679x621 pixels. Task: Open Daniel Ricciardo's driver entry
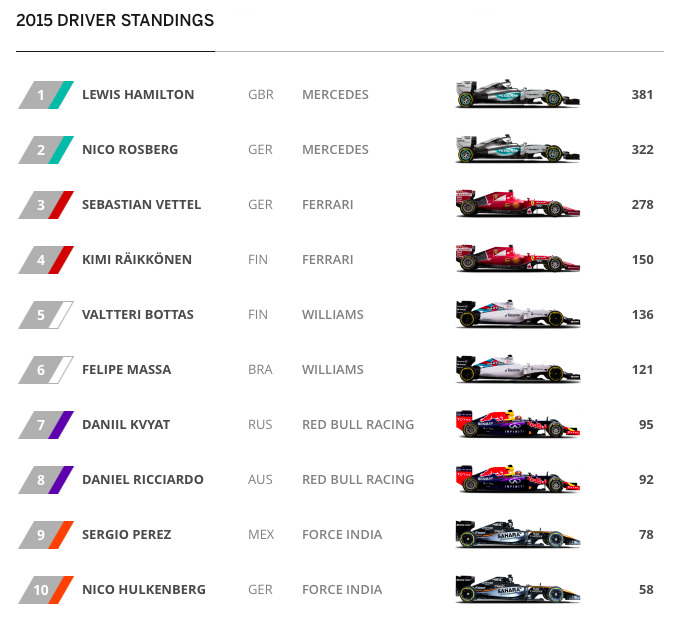pyautogui.click(x=143, y=480)
